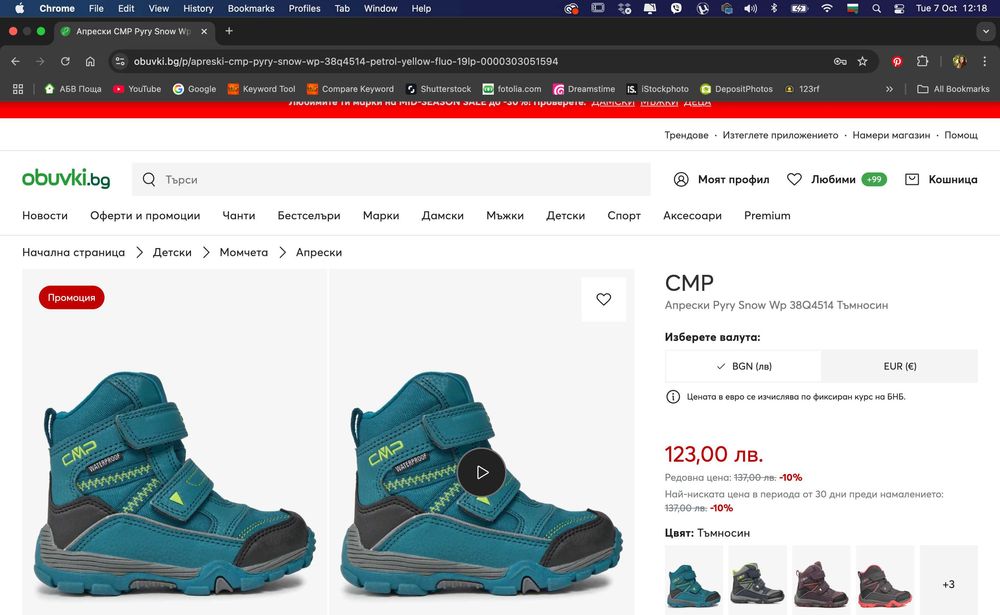The width and height of the screenshot is (1000, 615).
Task: Open password key icon in address bar
Action: point(840,61)
